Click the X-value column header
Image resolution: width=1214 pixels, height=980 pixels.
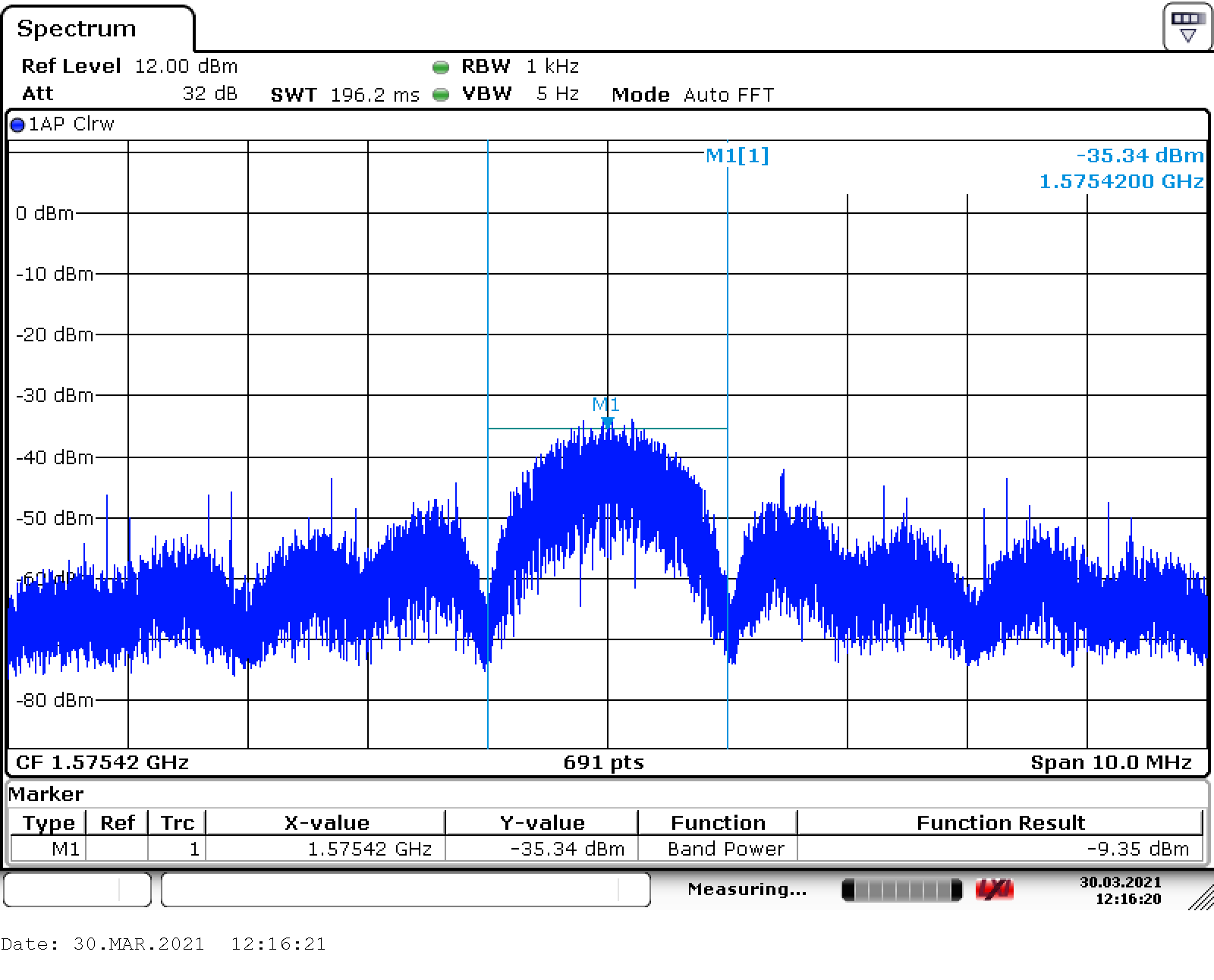(x=326, y=823)
